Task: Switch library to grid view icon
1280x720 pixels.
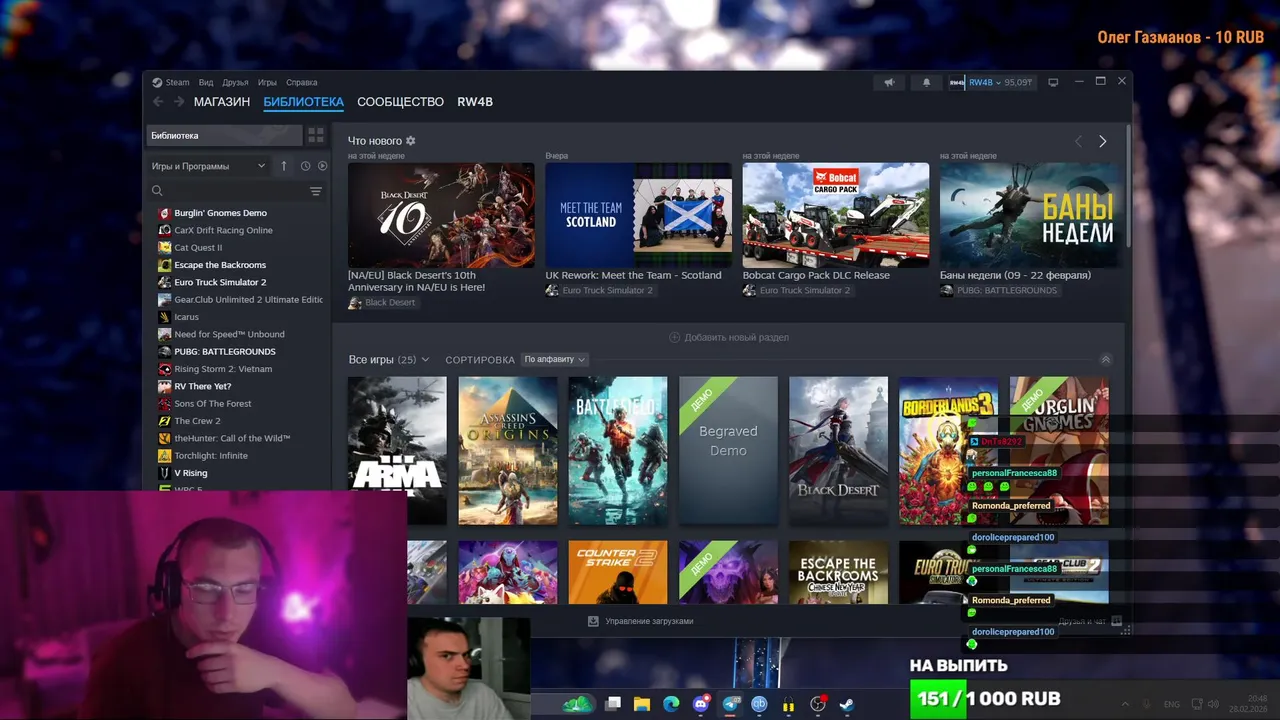Action: 316,135
